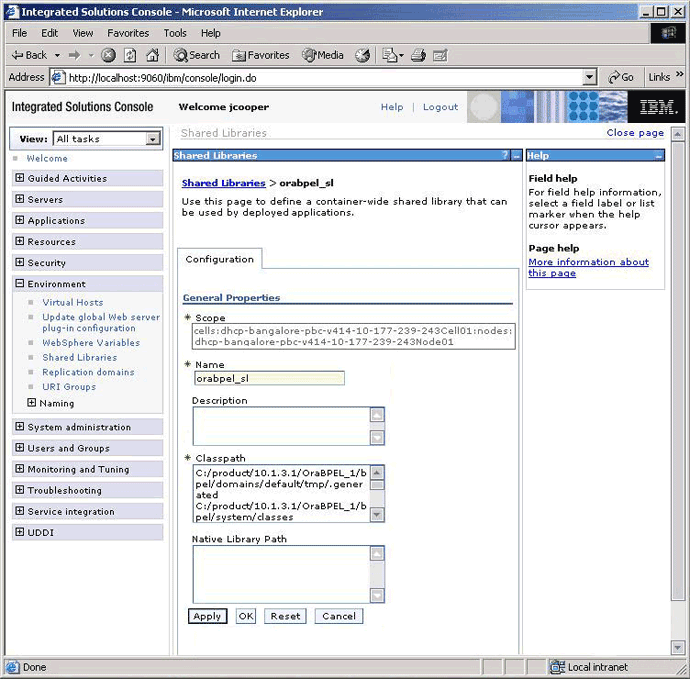Collapse the Environment section

click(x=19, y=283)
